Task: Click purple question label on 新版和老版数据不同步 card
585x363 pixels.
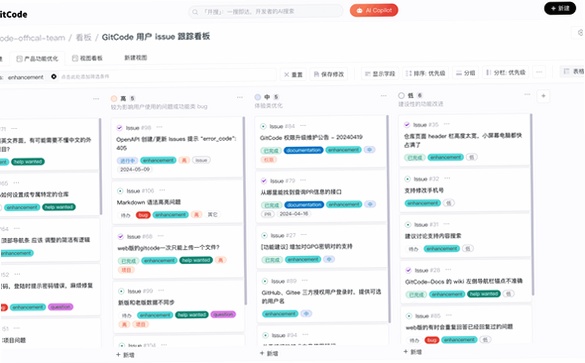Action: (223, 315)
